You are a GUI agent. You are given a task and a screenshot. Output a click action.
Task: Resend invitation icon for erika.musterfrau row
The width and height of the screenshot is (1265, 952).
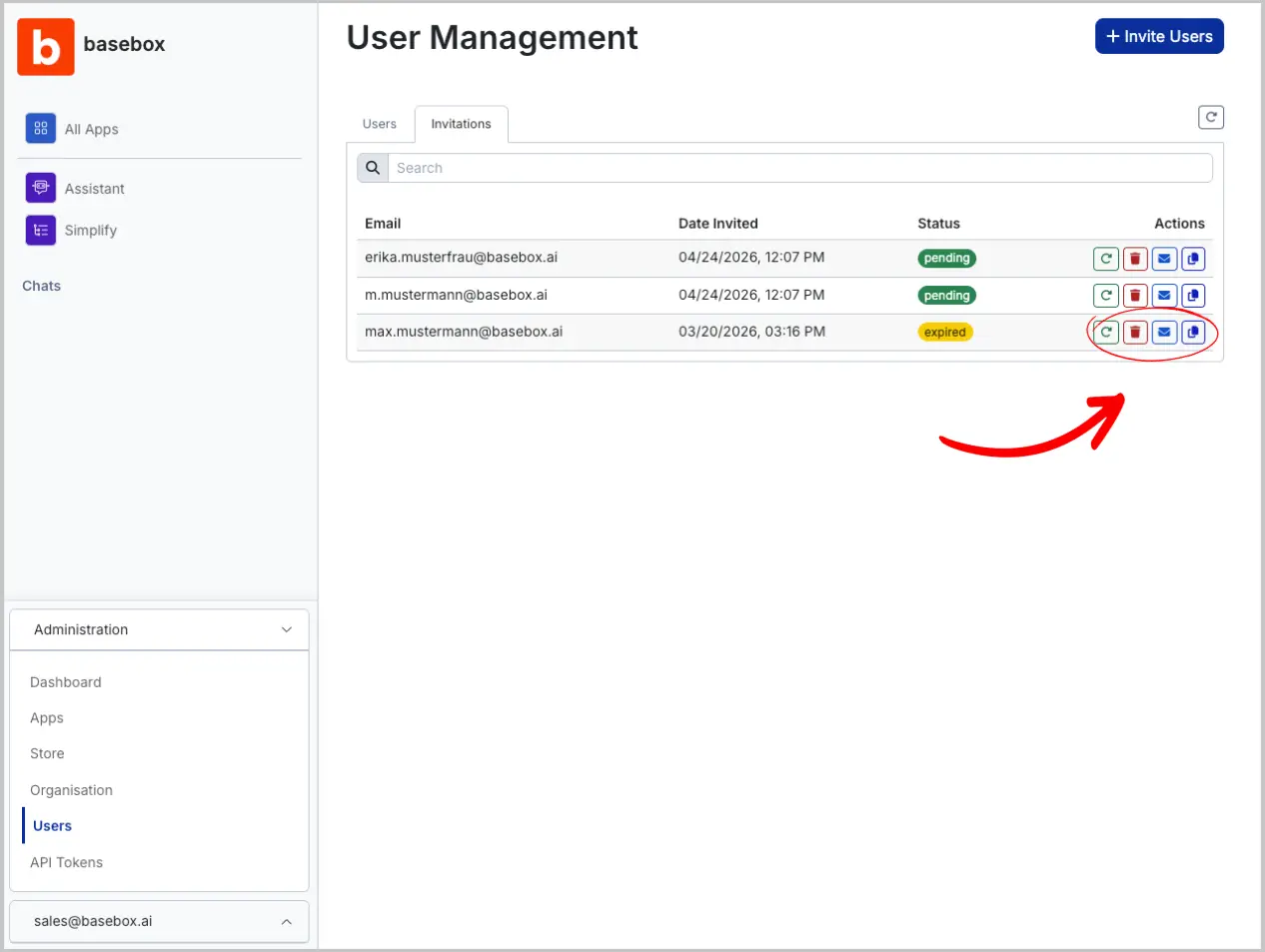coord(1105,259)
